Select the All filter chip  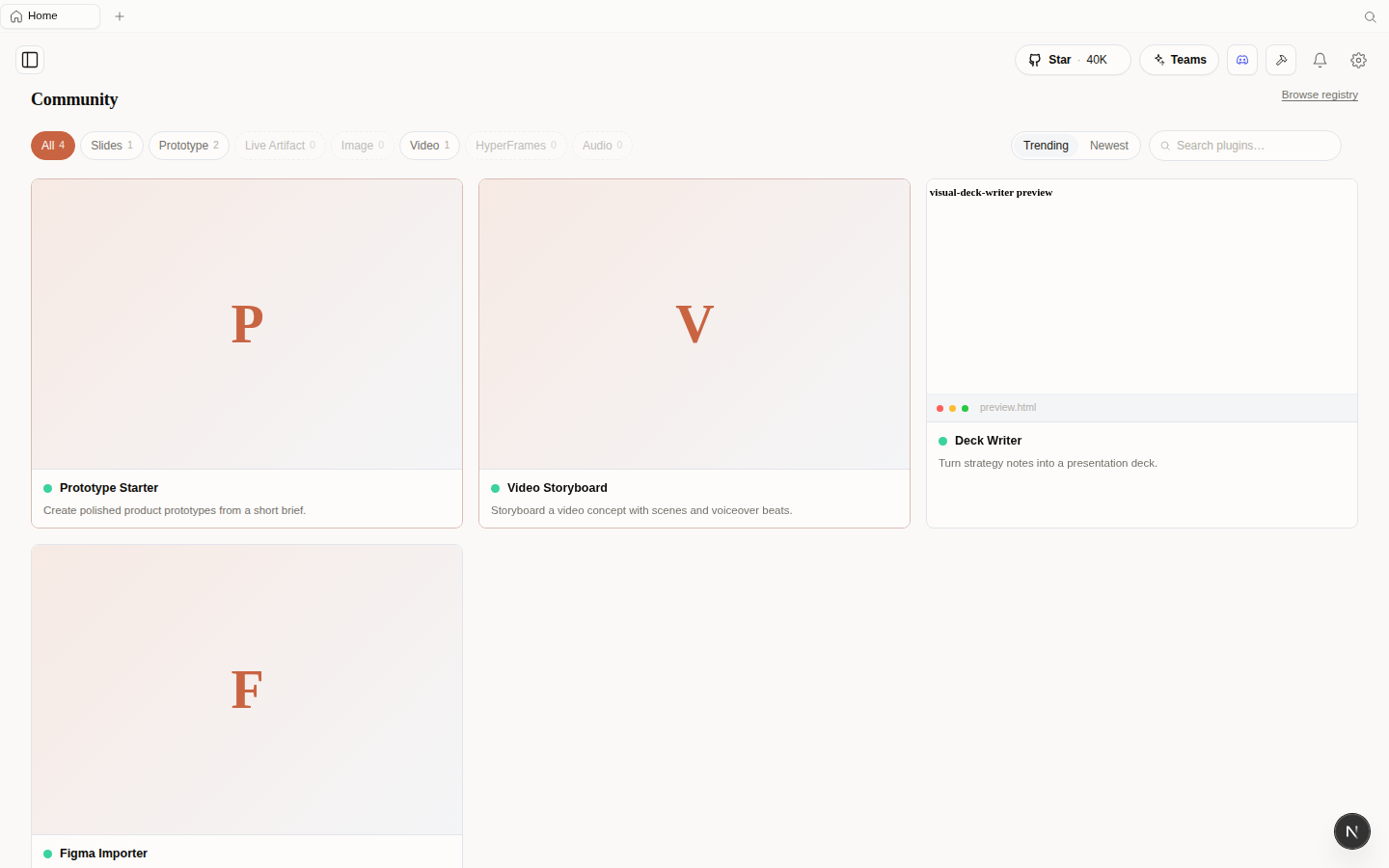click(x=53, y=146)
